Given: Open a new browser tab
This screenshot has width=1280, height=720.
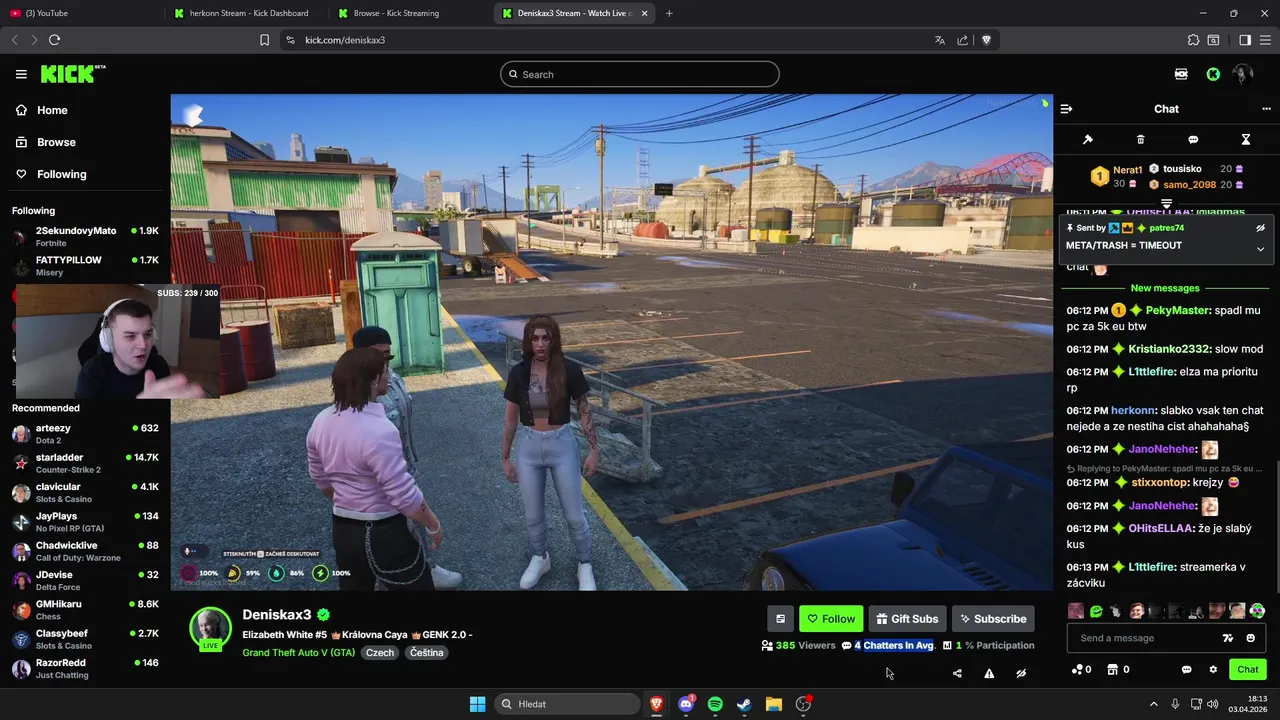Looking at the screenshot, I should pyautogui.click(x=669, y=13).
